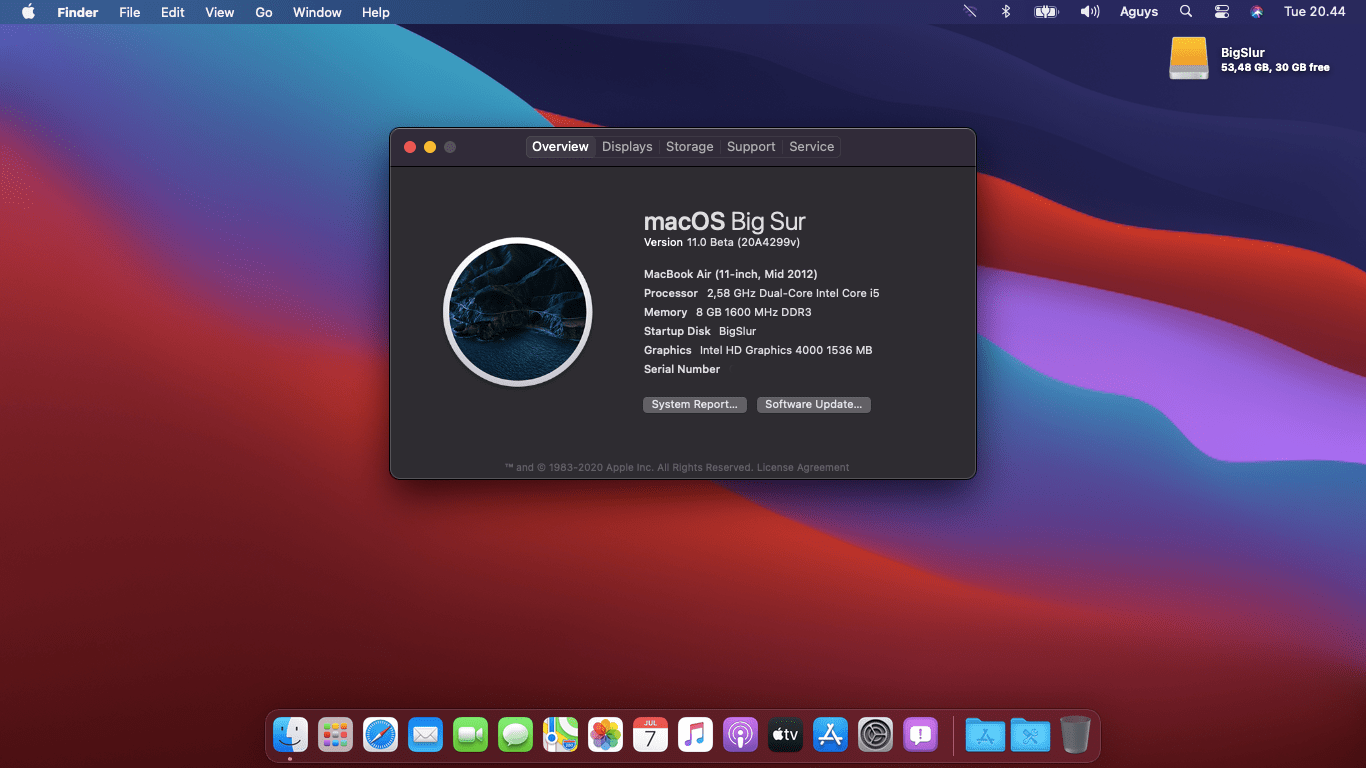Image resolution: width=1366 pixels, height=768 pixels.
Task: Go to the Support tab
Action: pyautogui.click(x=751, y=147)
